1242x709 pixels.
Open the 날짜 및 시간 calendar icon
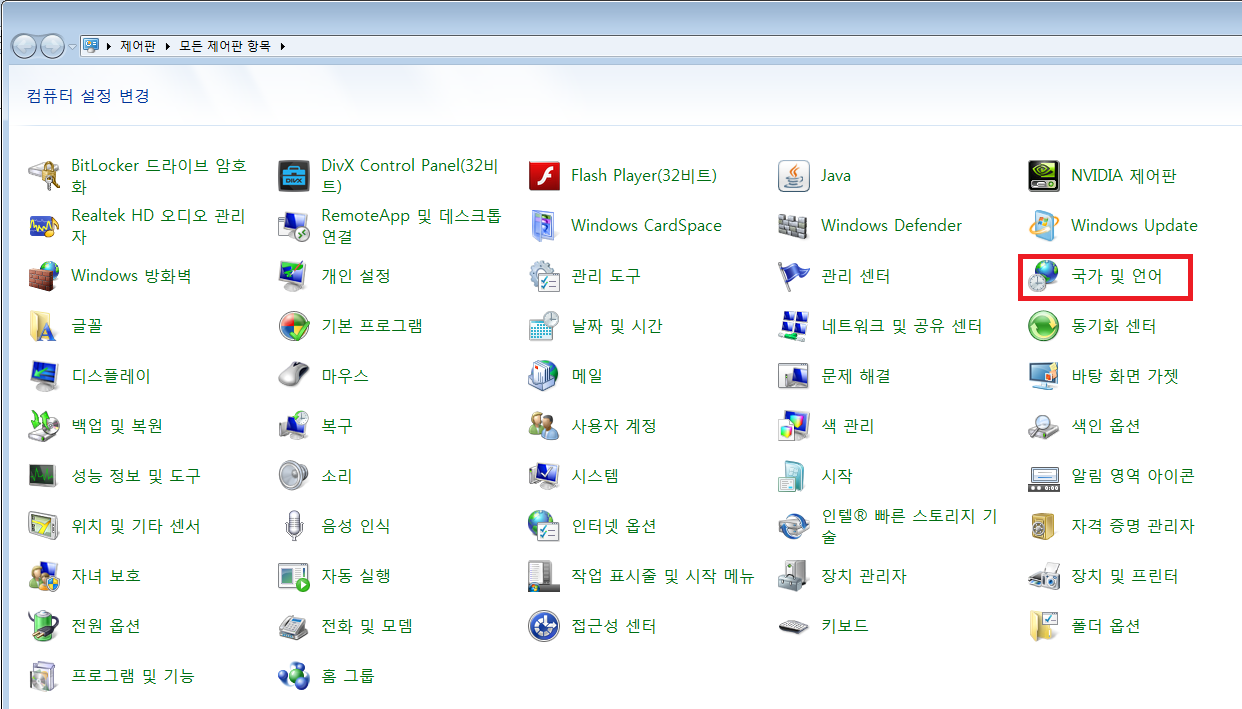tap(544, 326)
